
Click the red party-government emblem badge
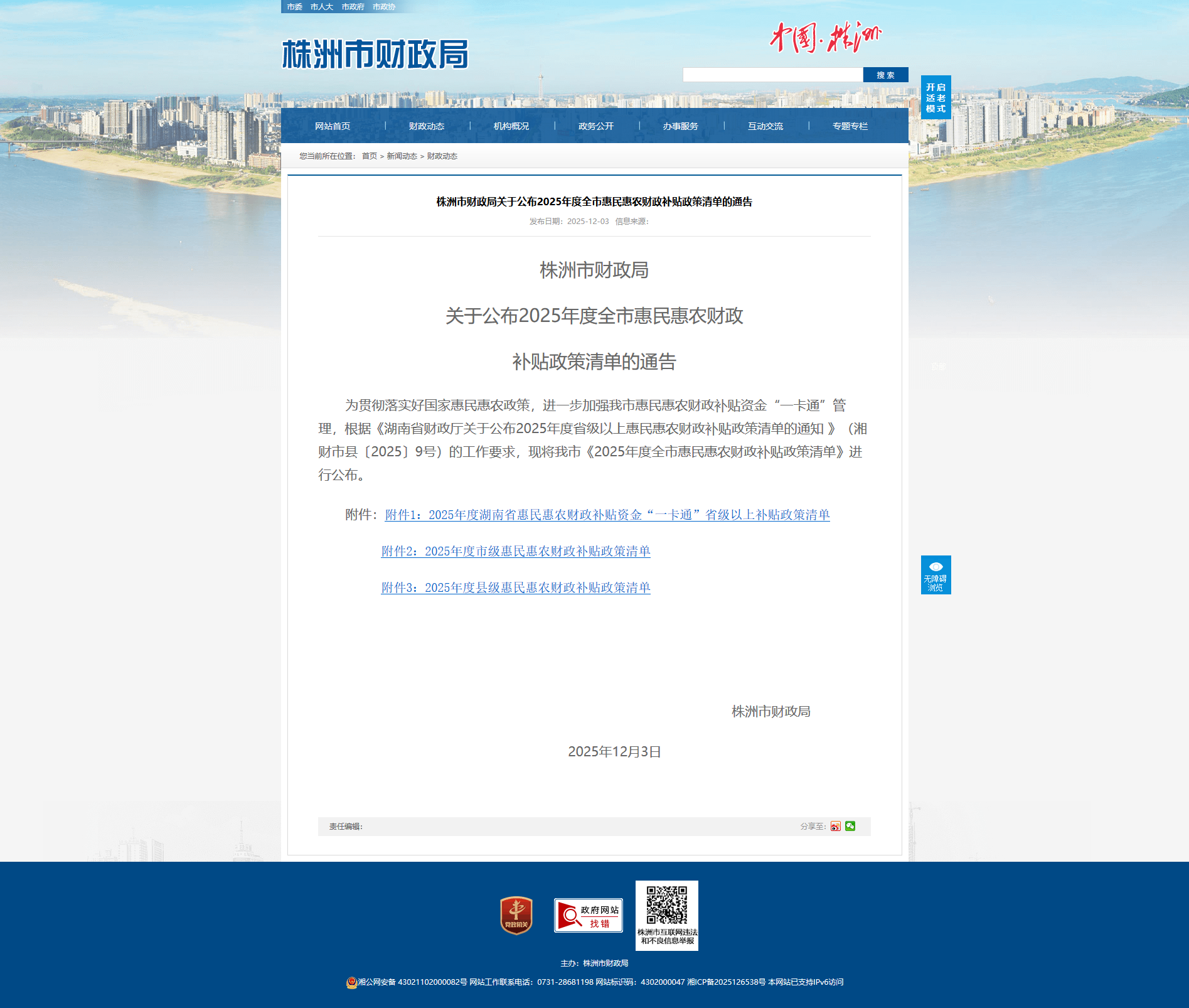pos(516,915)
